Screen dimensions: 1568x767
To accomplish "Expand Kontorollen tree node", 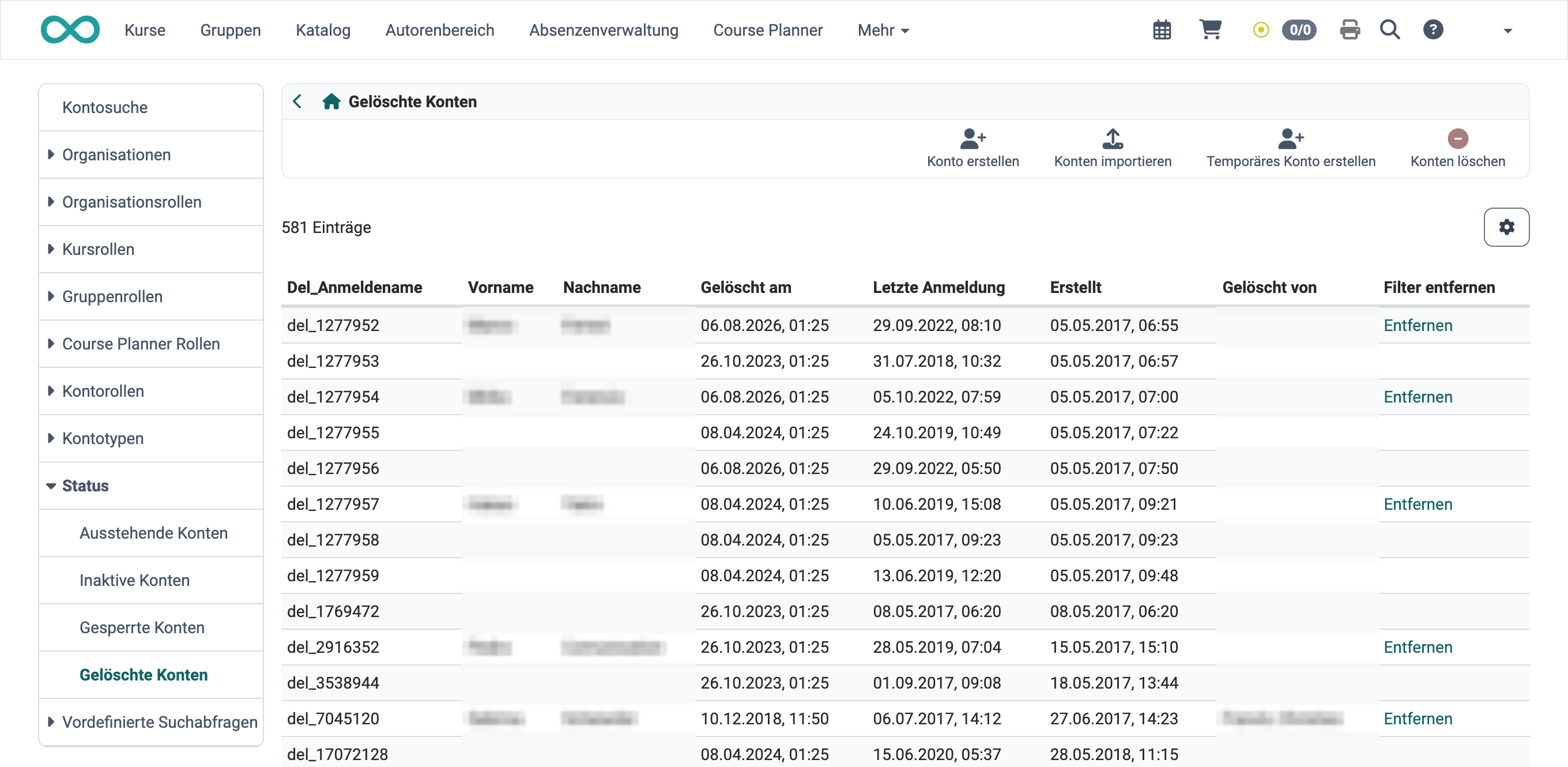I will pyautogui.click(x=51, y=391).
